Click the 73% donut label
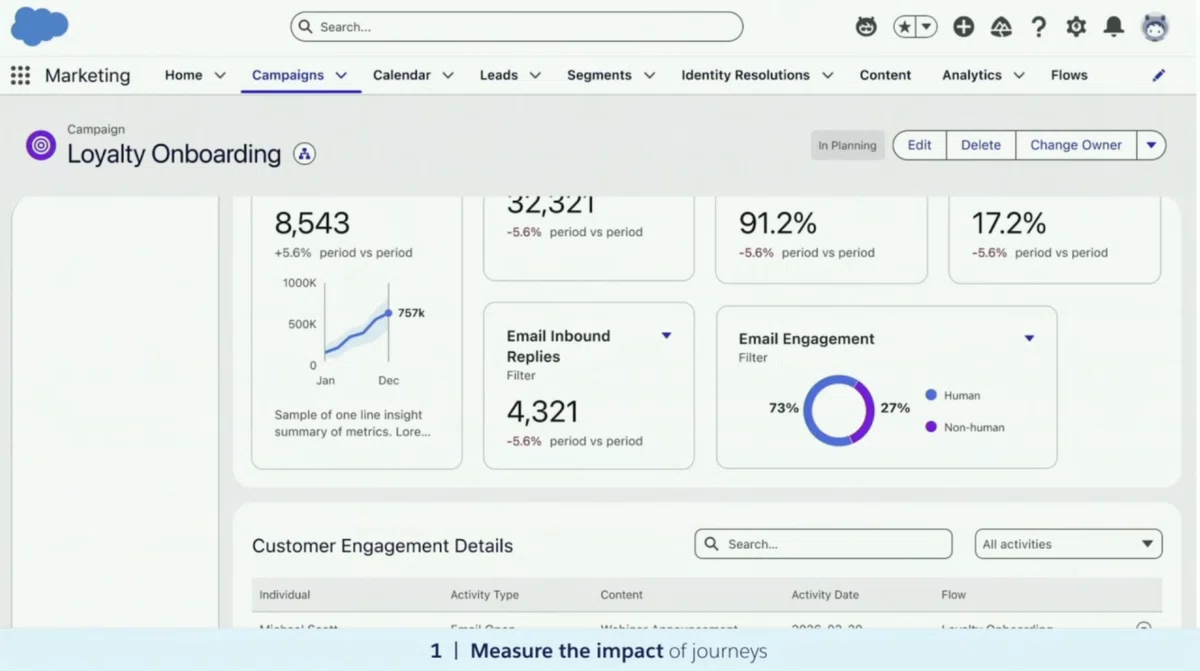The image size is (1200, 671). point(784,408)
